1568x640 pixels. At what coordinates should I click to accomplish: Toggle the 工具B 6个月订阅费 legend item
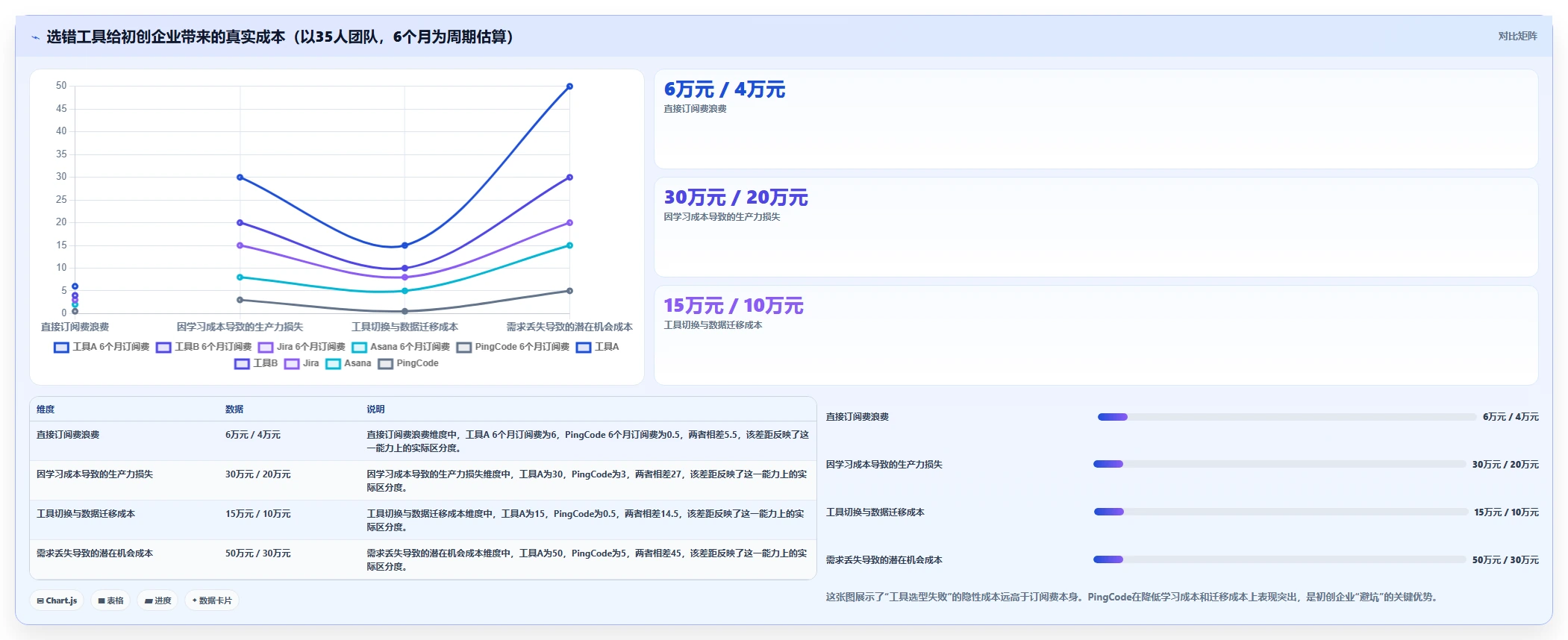[x=204, y=347]
